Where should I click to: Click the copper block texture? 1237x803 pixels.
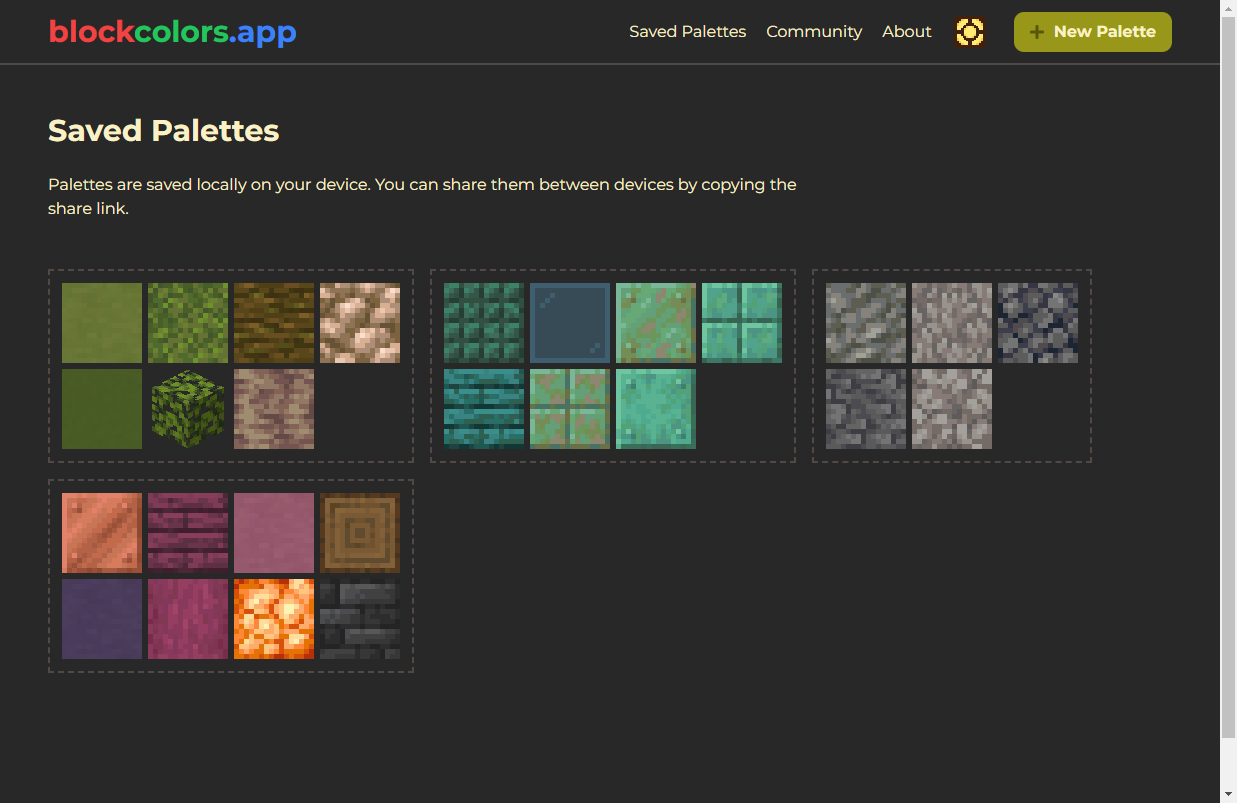[101, 532]
